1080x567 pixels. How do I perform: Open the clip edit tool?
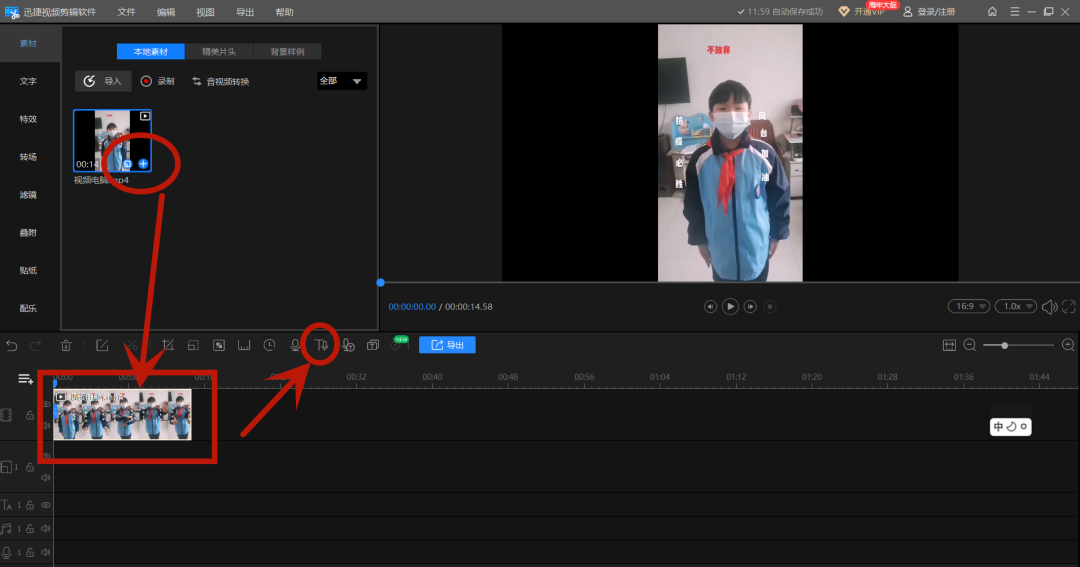click(x=102, y=345)
